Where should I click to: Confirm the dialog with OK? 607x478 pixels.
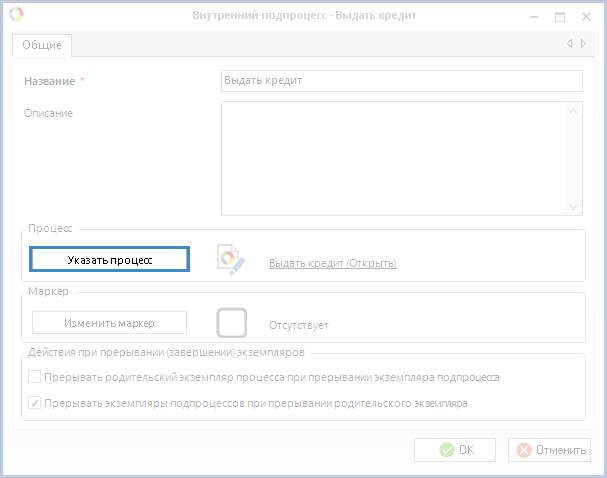[x=455, y=450]
